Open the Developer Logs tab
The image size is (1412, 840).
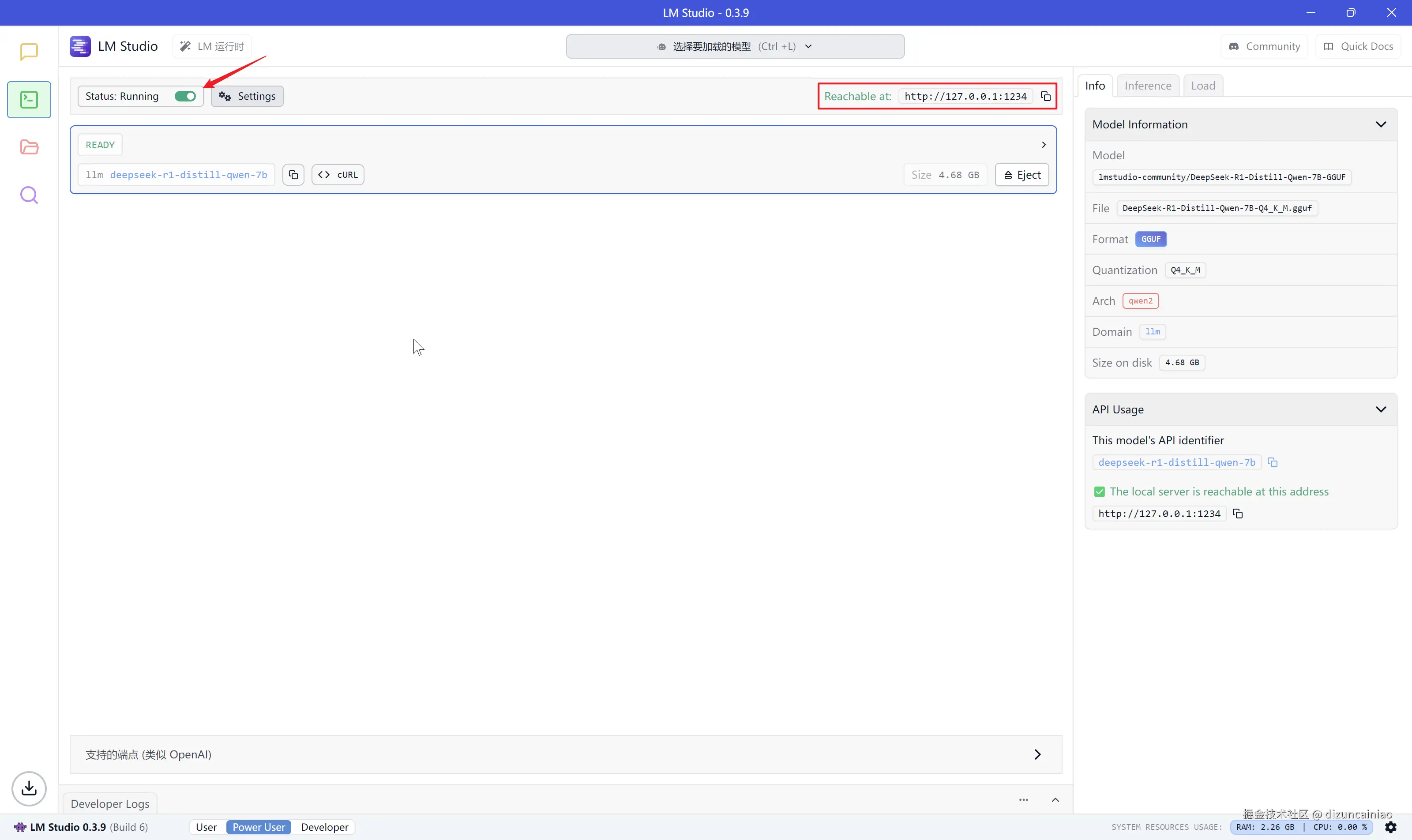coord(110,804)
